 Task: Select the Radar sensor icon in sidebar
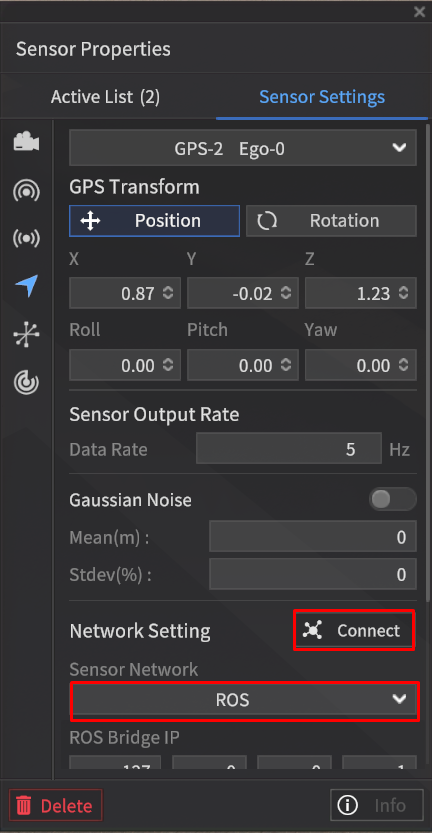click(27, 382)
